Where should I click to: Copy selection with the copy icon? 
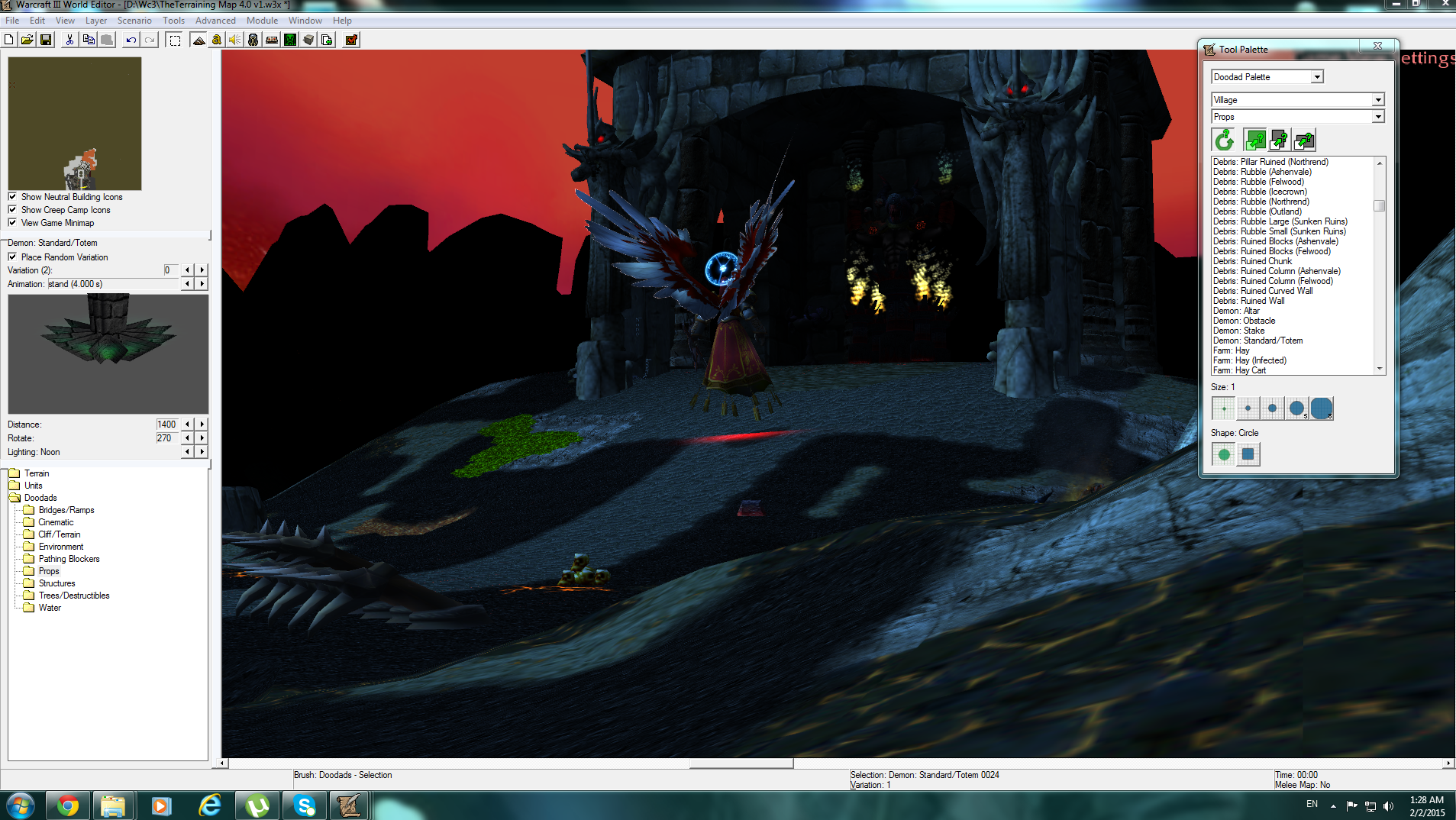89,40
